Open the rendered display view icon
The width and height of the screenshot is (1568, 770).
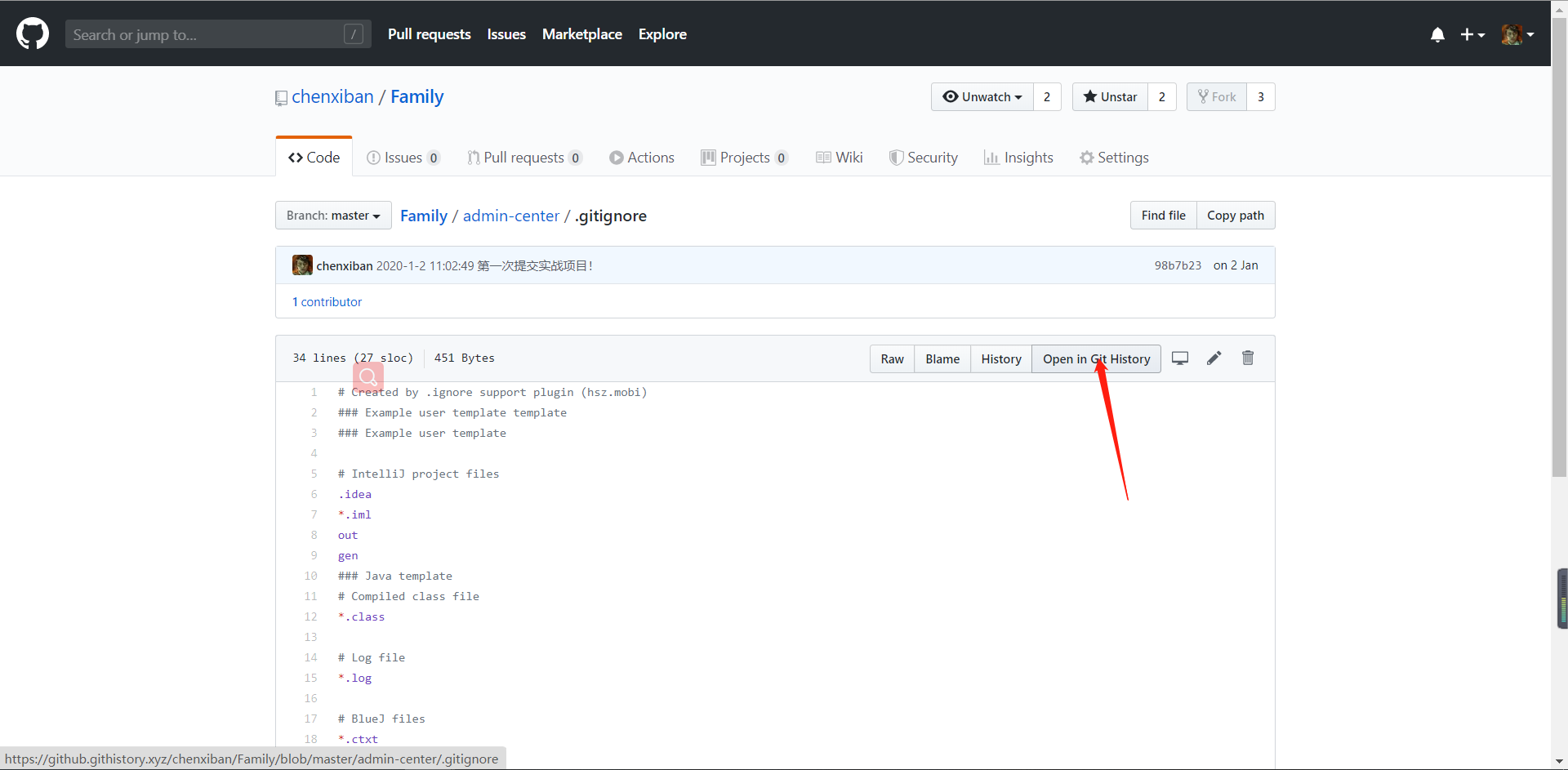(1179, 358)
